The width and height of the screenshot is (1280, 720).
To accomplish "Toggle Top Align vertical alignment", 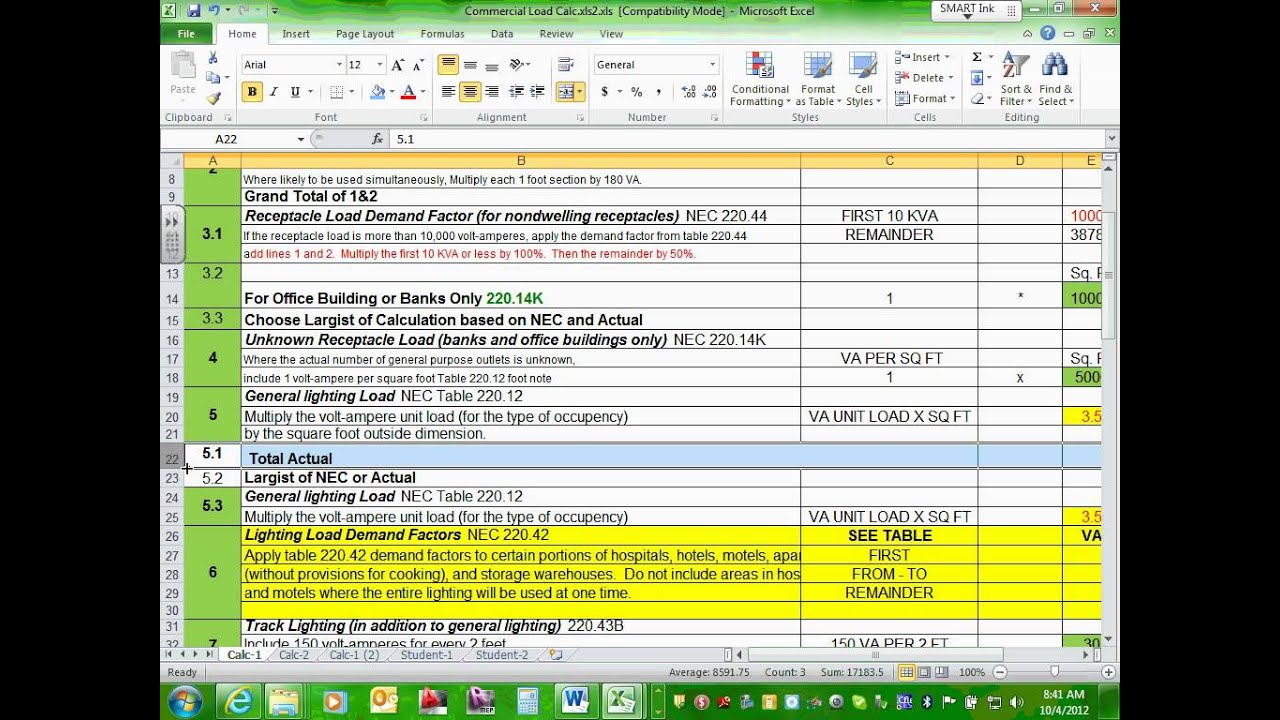I will point(448,65).
